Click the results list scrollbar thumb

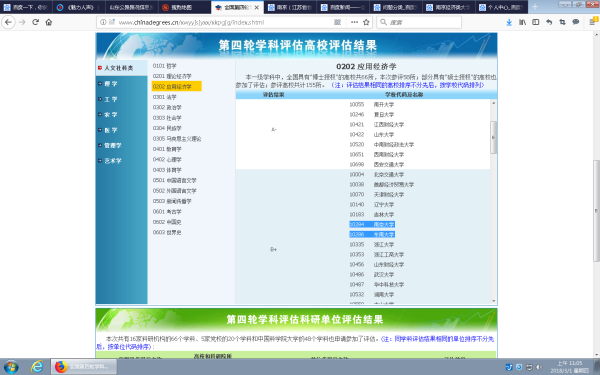pos(493,137)
